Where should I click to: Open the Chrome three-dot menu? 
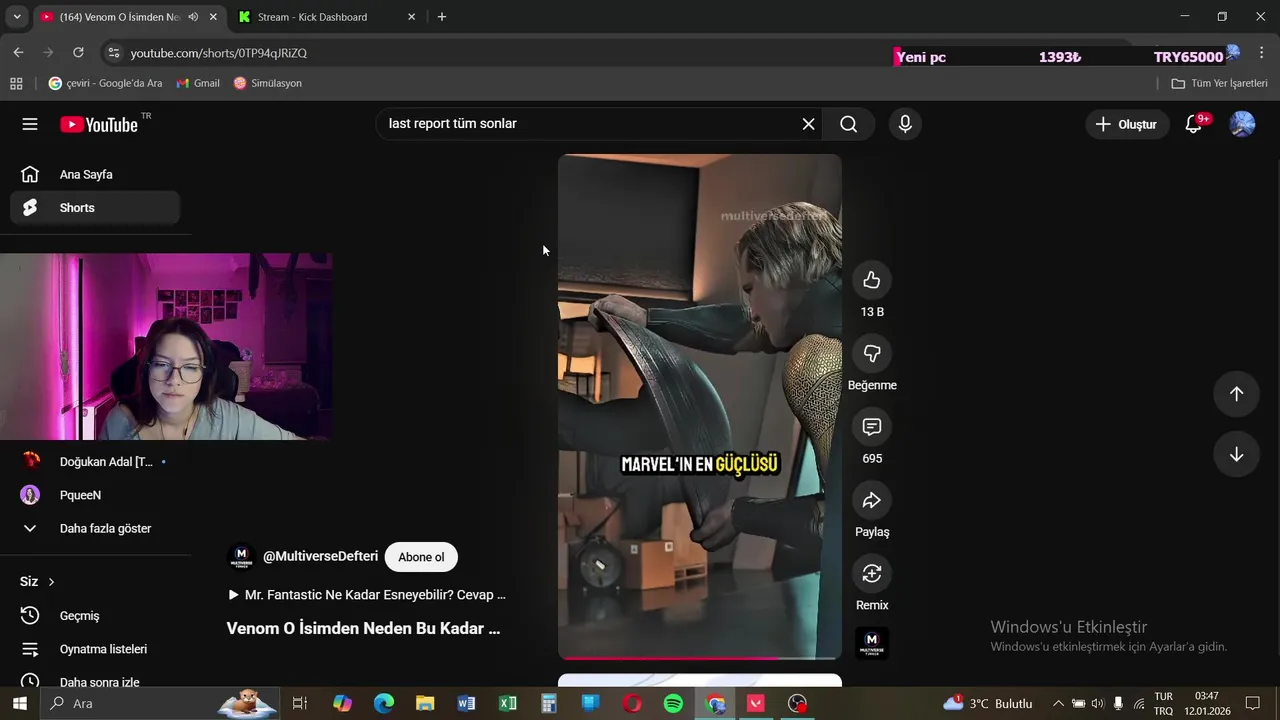(x=1261, y=53)
